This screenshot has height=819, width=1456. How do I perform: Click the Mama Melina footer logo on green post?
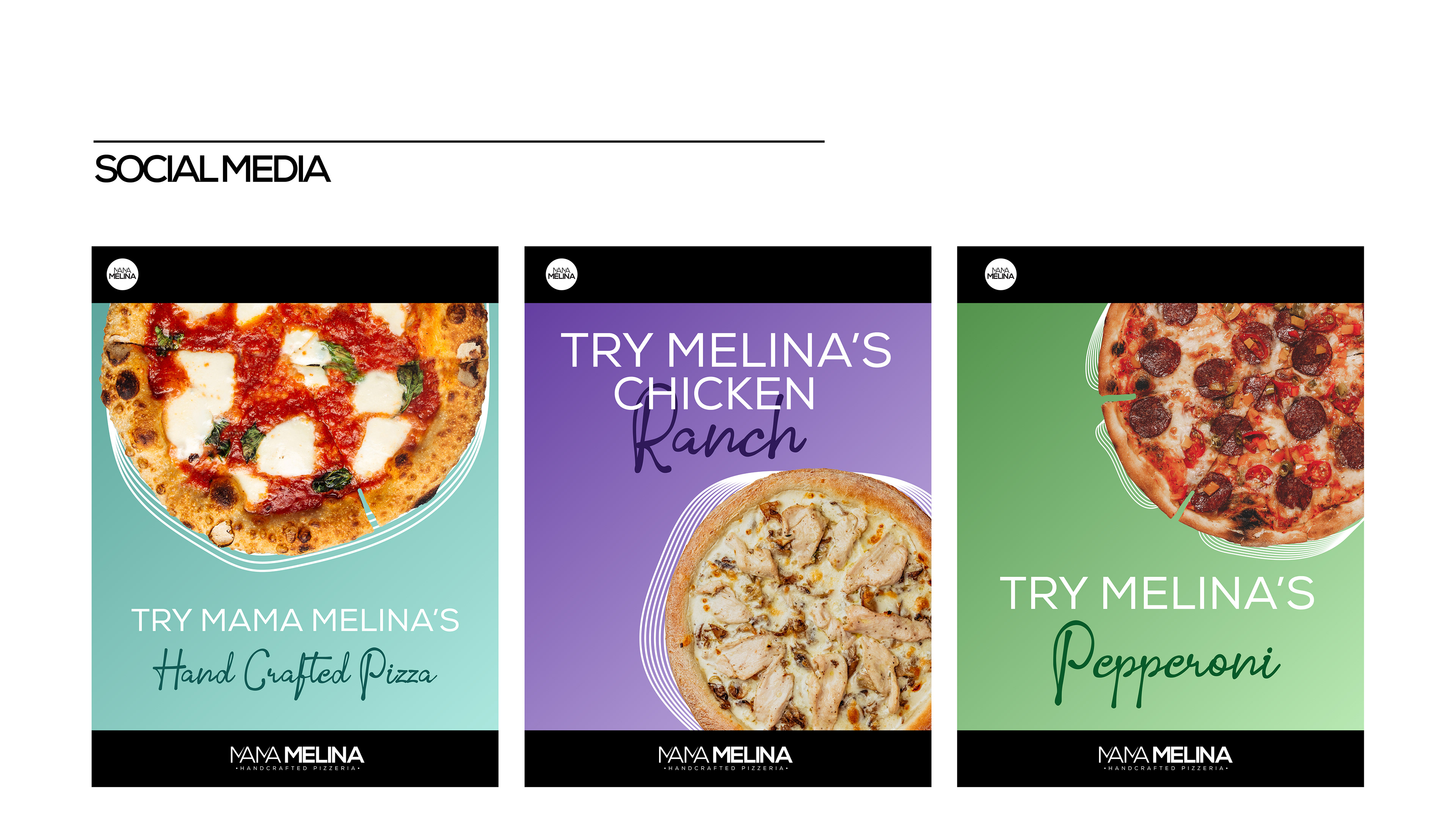(x=1165, y=758)
